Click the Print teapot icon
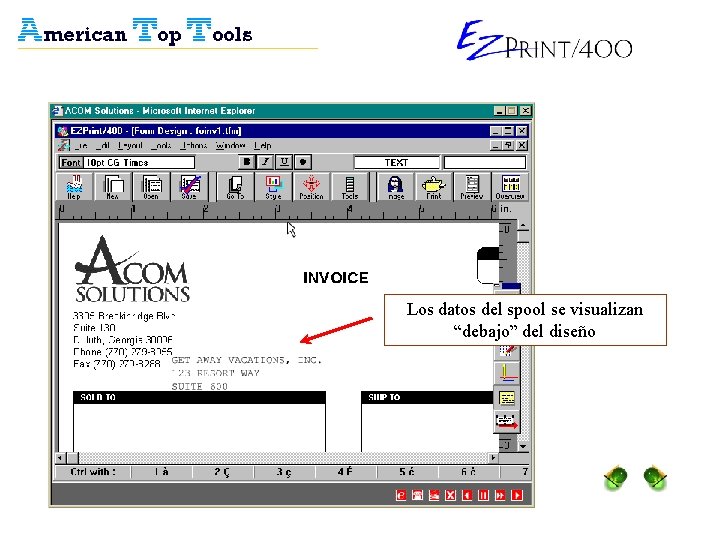Image resolution: width=720 pixels, height=540 pixels. pos(433,187)
